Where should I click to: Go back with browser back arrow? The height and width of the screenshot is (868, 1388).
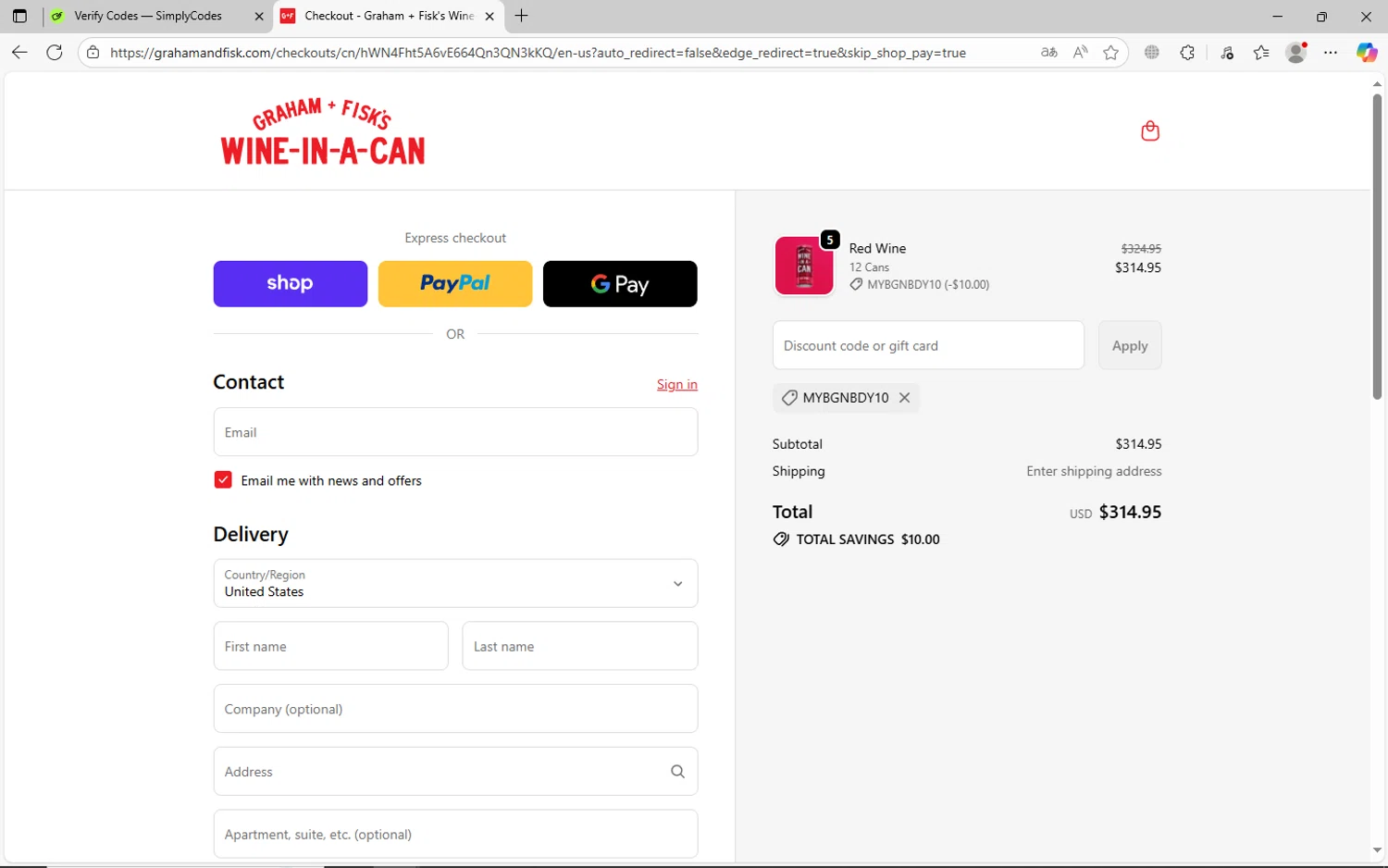coord(19,53)
